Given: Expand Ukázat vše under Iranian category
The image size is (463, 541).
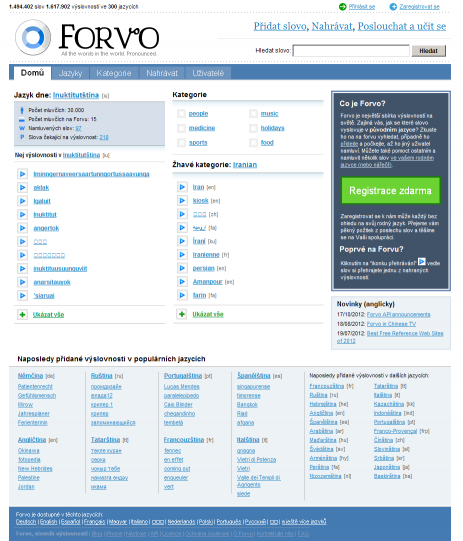Looking at the screenshot, I should point(208,314).
